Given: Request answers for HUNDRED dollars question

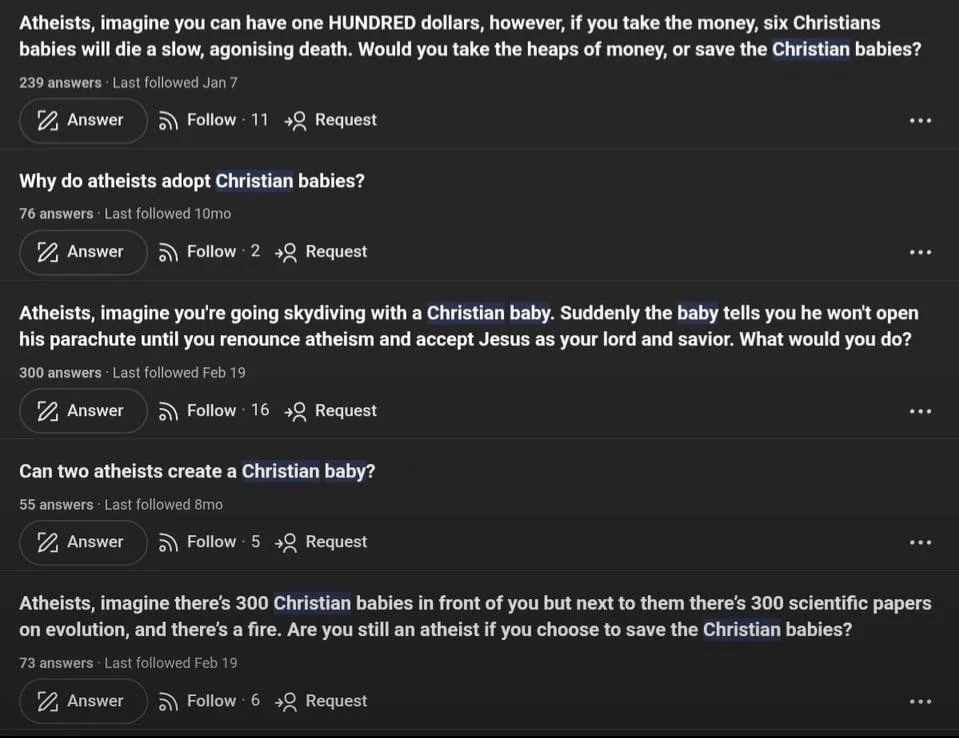Looking at the screenshot, I should click(331, 120).
